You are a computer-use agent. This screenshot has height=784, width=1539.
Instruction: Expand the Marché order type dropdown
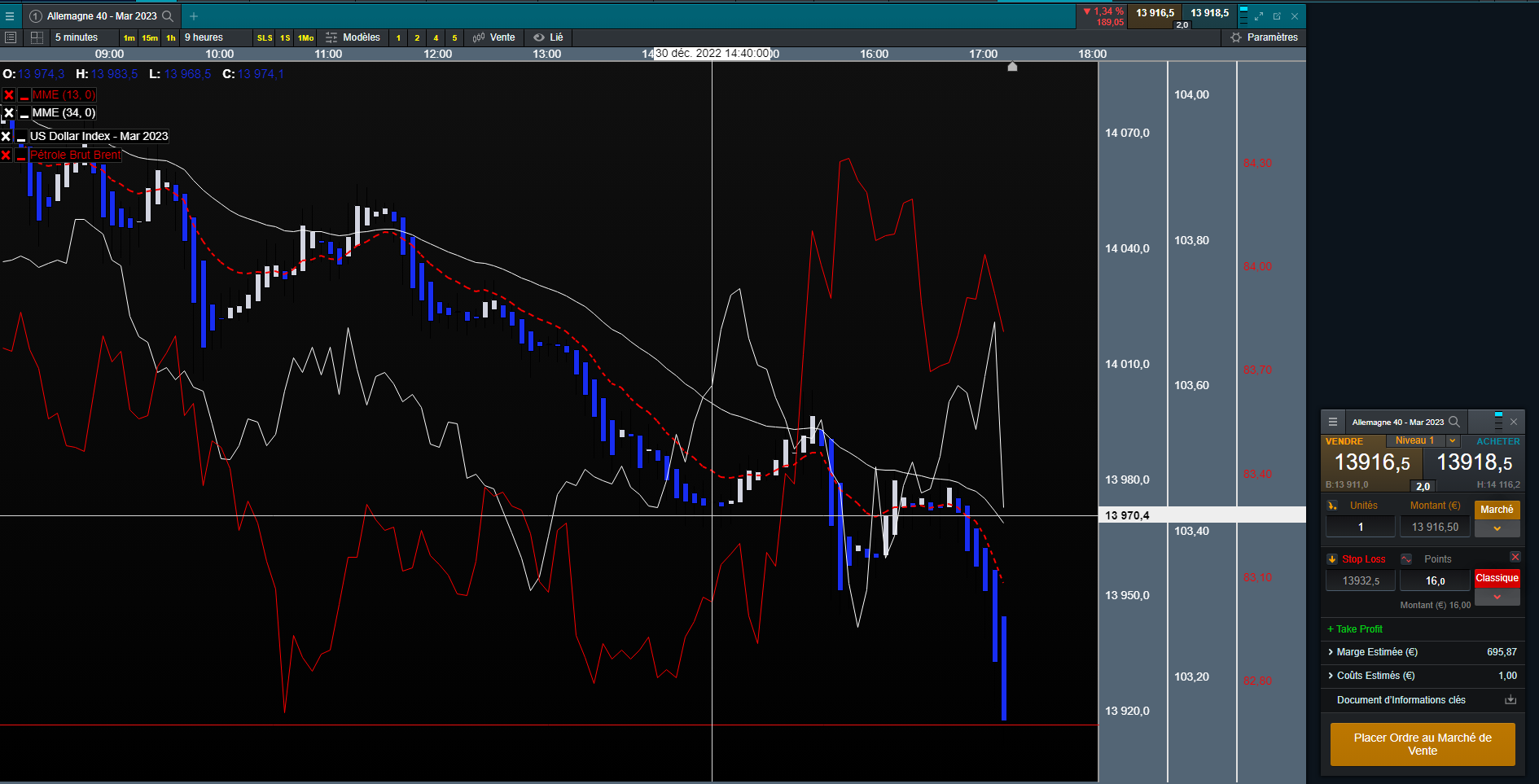point(1497,528)
